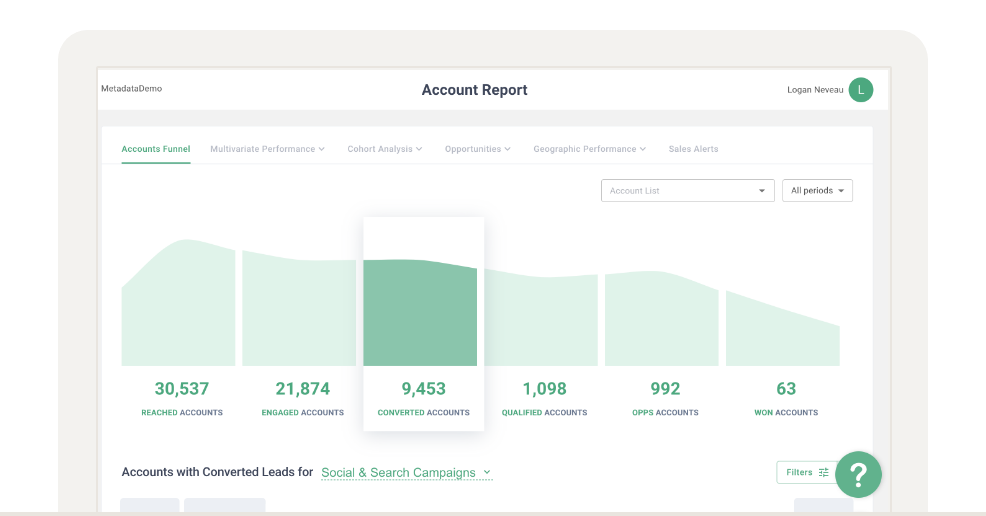
Task: Select the Engaged Accounts funnel segment
Action: pyautogui.click(x=299, y=309)
